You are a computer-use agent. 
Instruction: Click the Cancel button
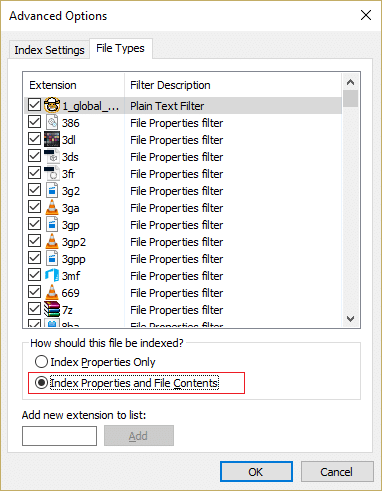tap(337, 472)
